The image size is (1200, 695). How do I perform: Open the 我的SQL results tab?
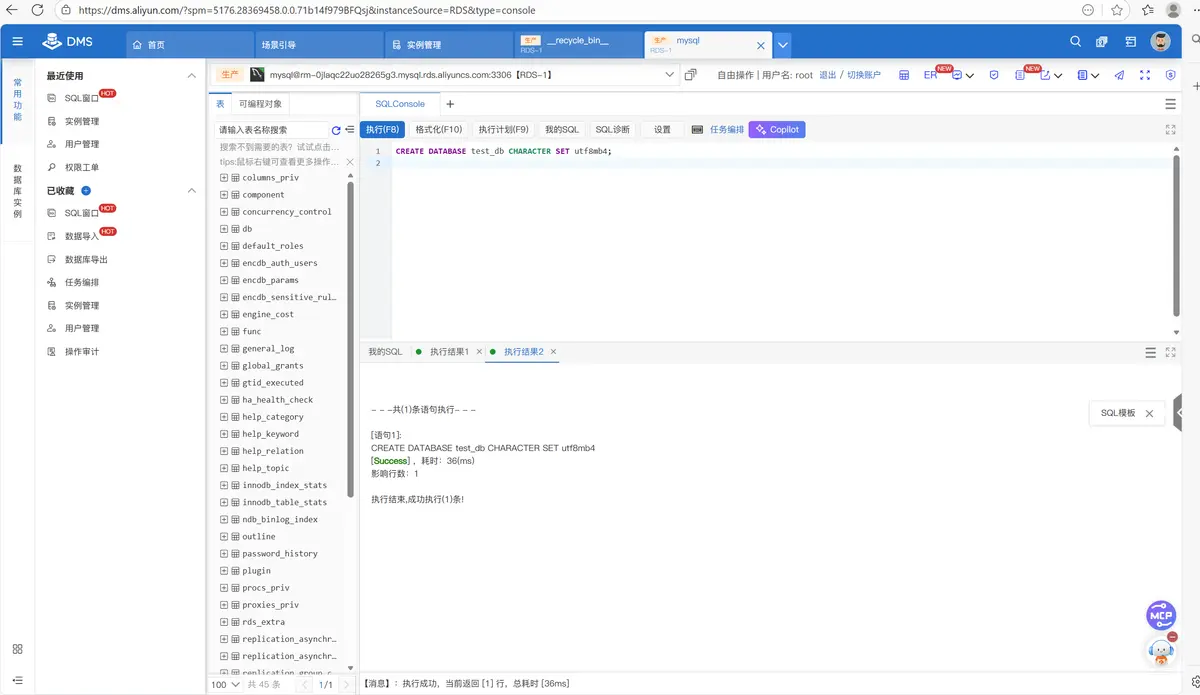[x=385, y=352]
